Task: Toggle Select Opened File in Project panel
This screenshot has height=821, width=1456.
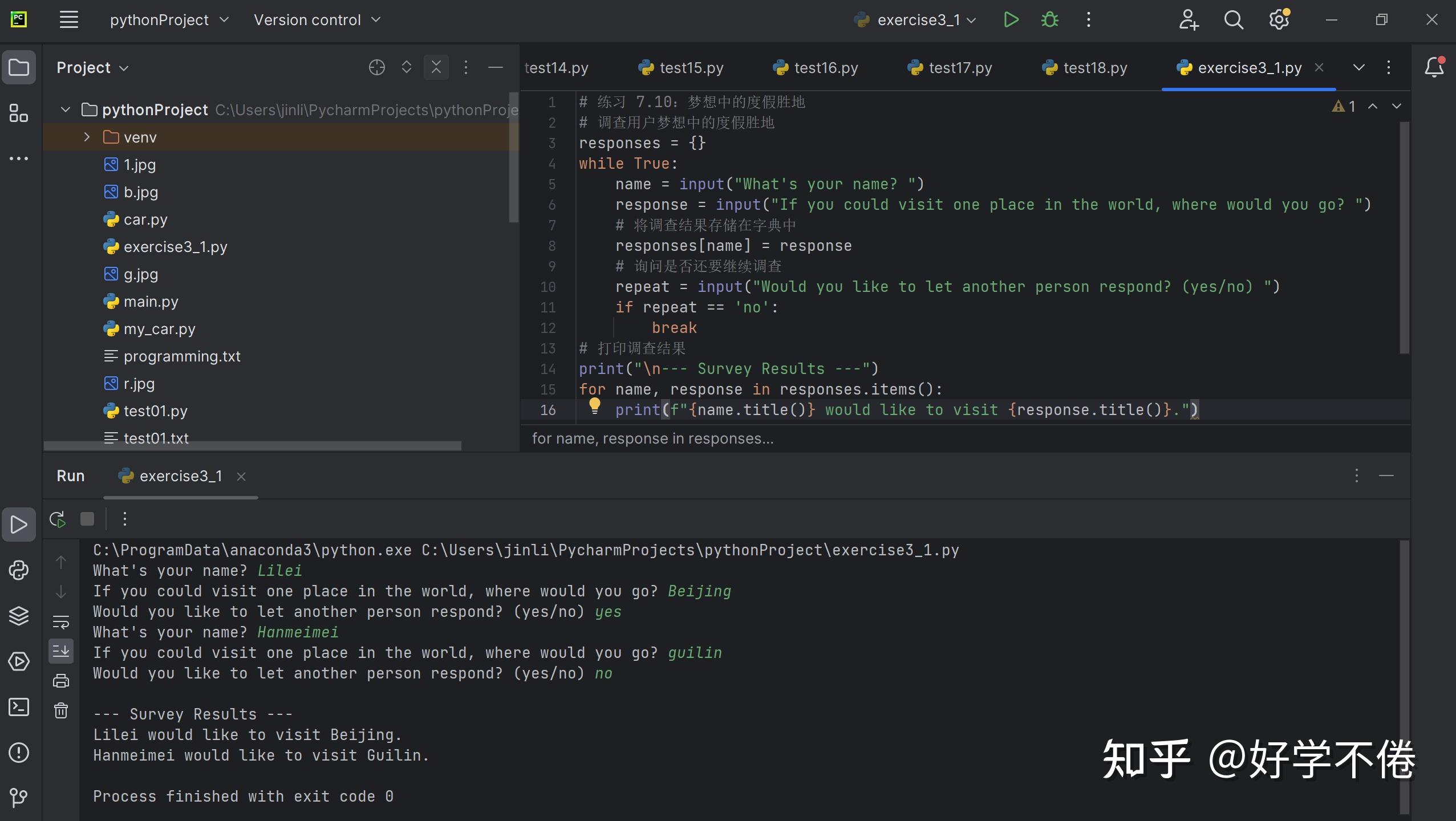Action: 376,67
